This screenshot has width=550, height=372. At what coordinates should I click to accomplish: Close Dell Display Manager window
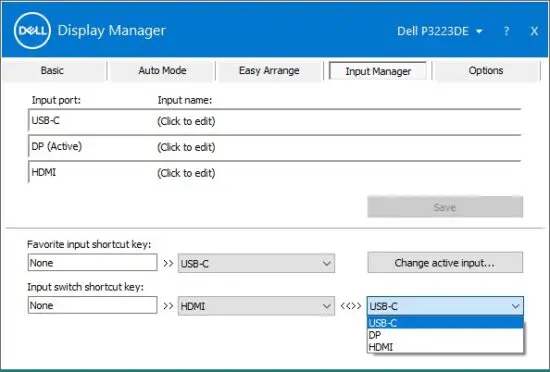[x=534, y=31]
